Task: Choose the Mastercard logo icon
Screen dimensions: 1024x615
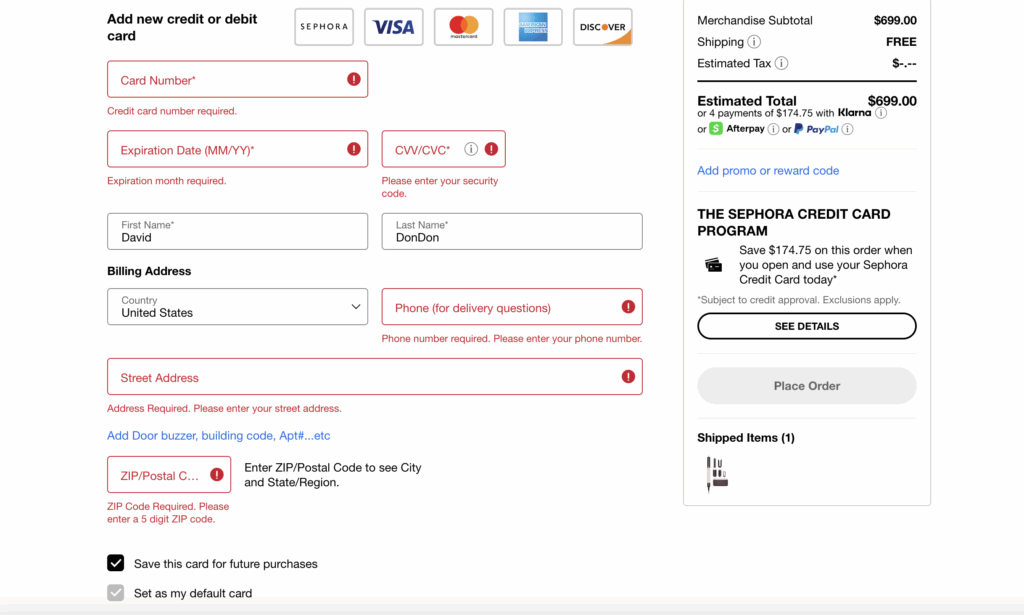Action: [463, 27]
